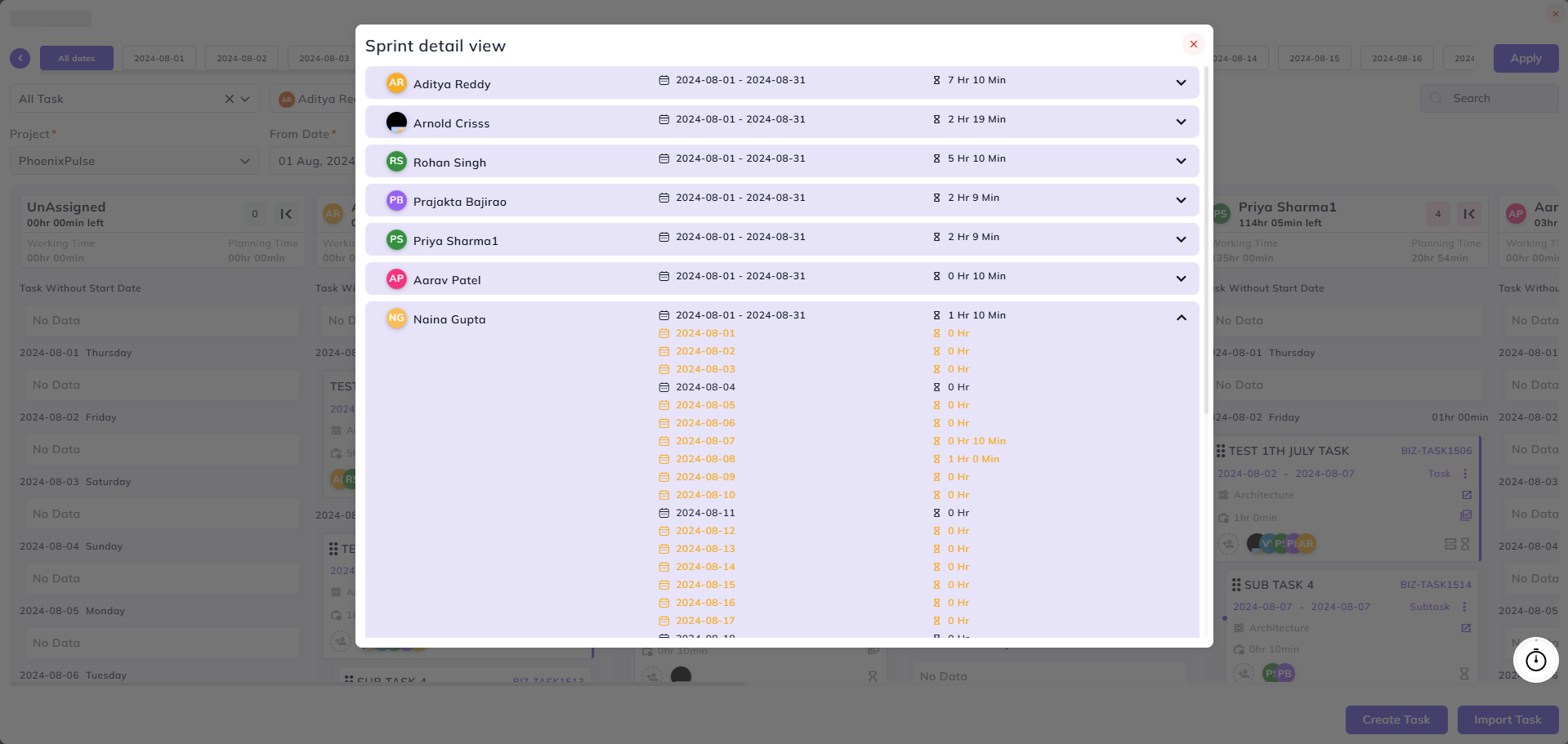This screenshot has height=744, width=1568.
Task: Select the 2024-08-03 date tab
Action: [x=322, y=58]
